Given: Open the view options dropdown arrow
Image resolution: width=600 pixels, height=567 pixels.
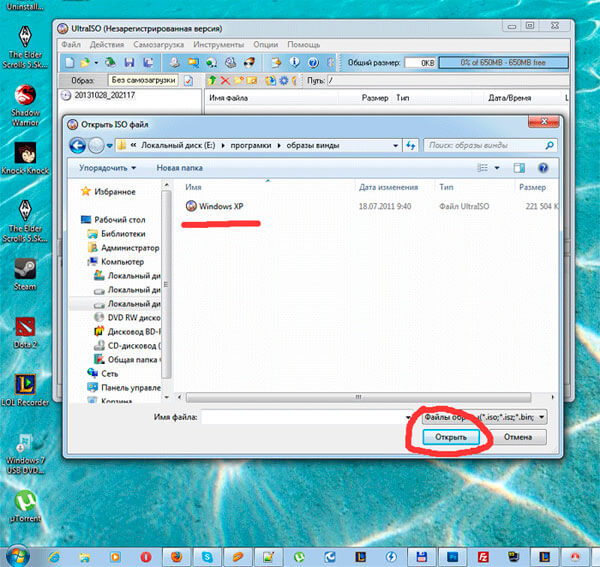Looking at the screenshot, I should point(497,168).
